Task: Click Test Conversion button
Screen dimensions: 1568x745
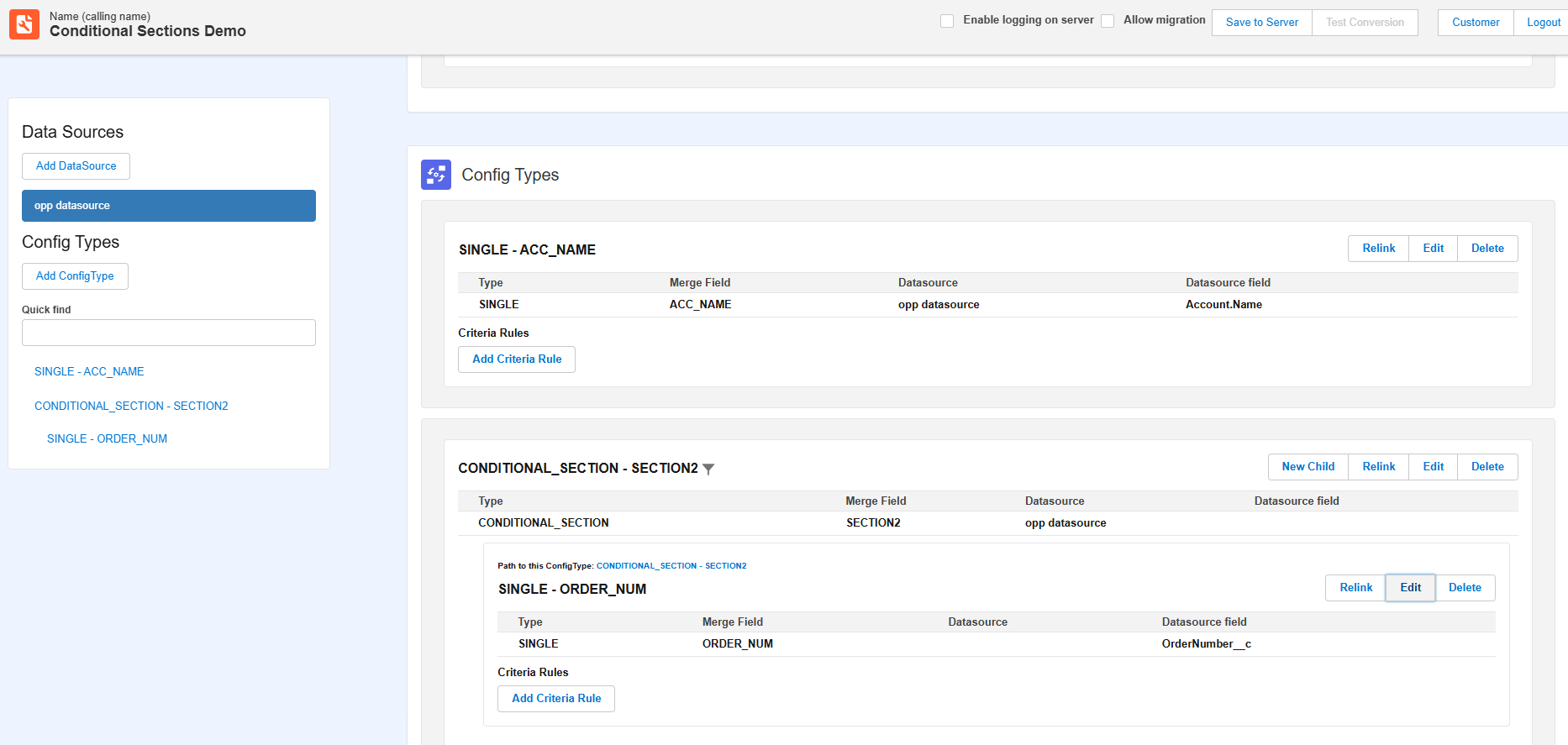Action: click(x=1365, y=23)
